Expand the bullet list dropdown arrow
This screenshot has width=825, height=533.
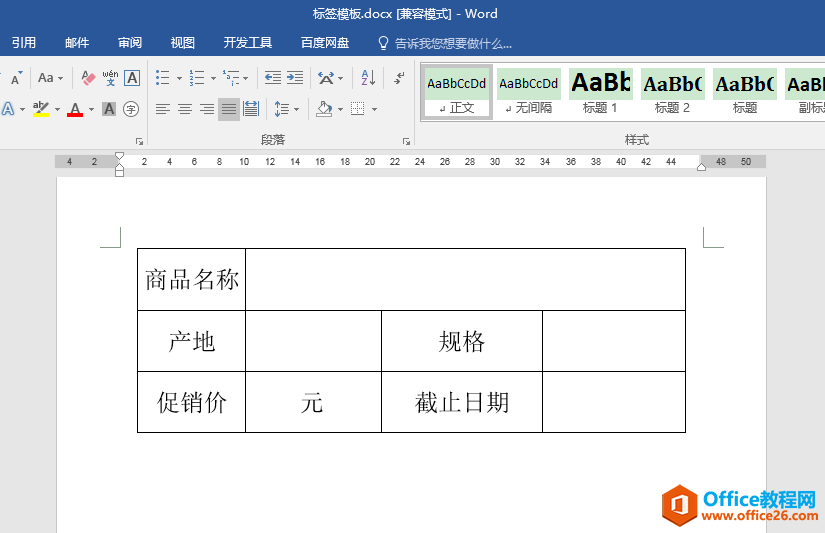179,78
